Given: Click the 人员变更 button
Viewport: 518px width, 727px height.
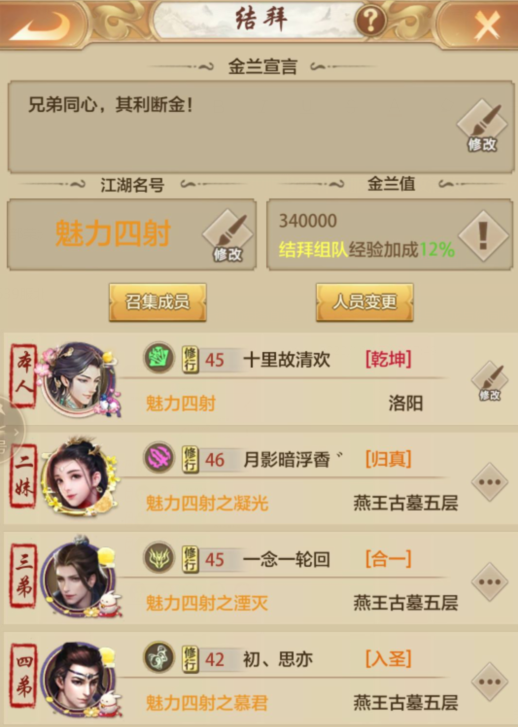Looking at the screenshot, I should [365, 302].
